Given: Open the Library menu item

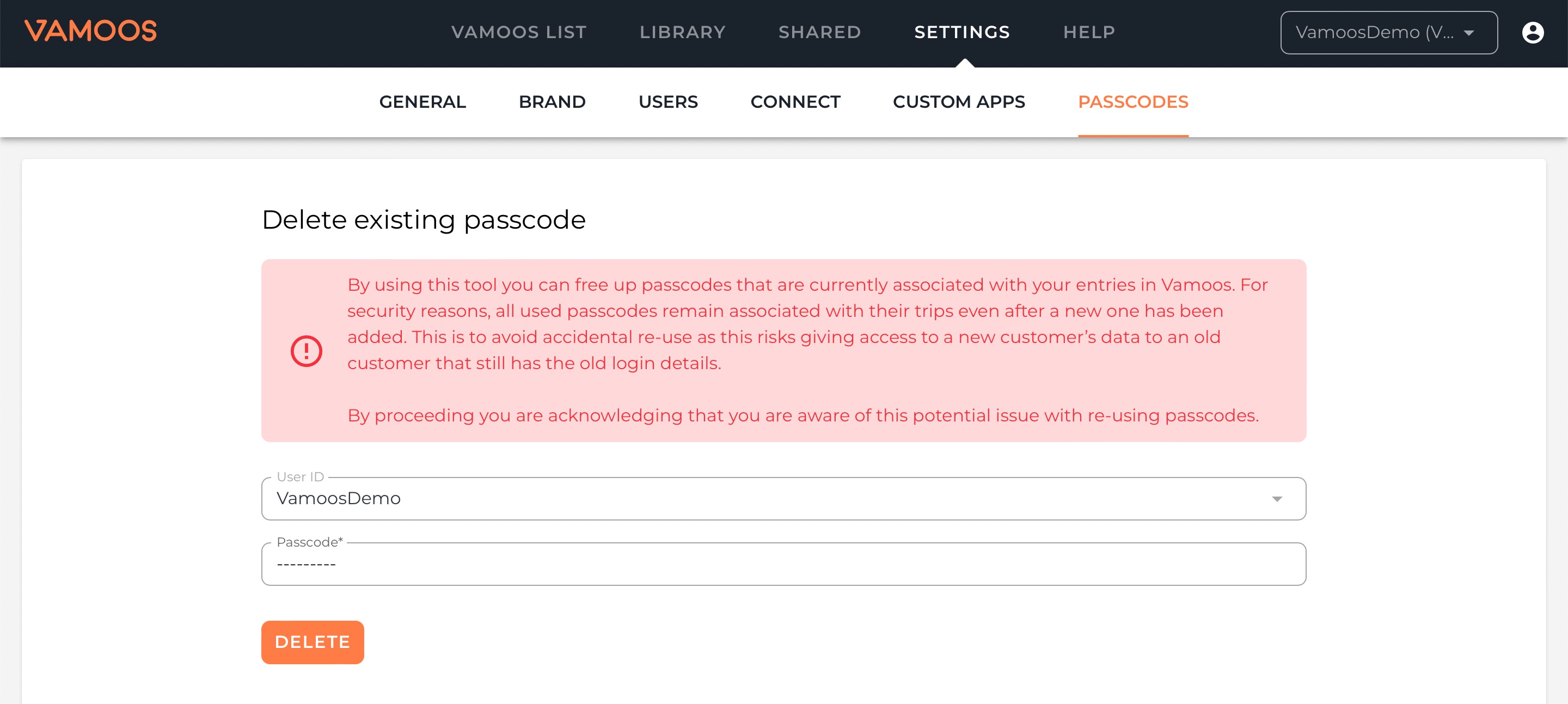Looking at the screenshot, I should coord(682,32).
